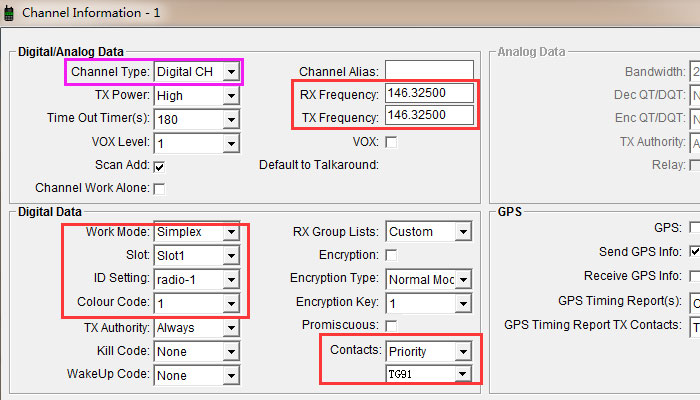Toggle the Promiscuous checkbox

(x=391, y=326)
